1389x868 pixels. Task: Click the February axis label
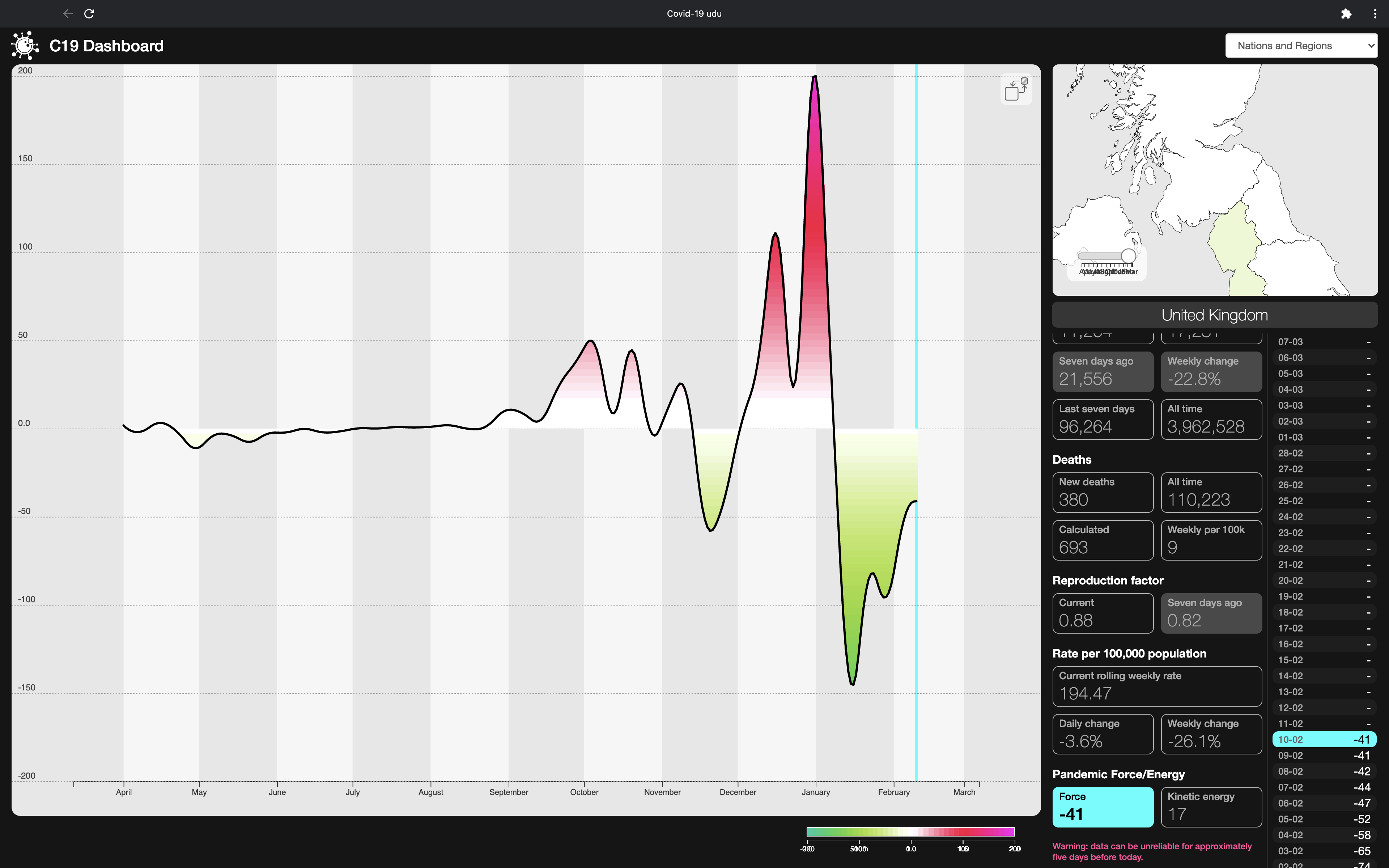[x=894, y=792]
